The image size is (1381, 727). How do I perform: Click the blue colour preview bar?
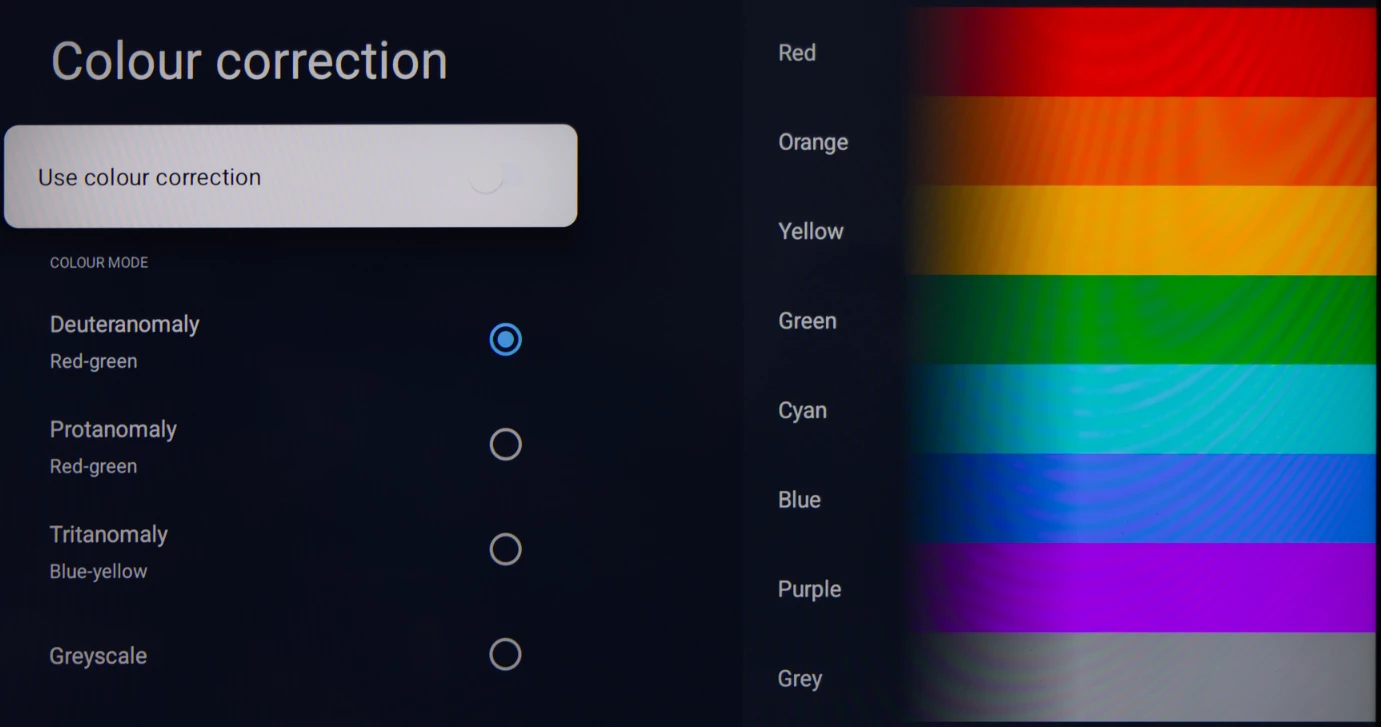(1142, 498)
